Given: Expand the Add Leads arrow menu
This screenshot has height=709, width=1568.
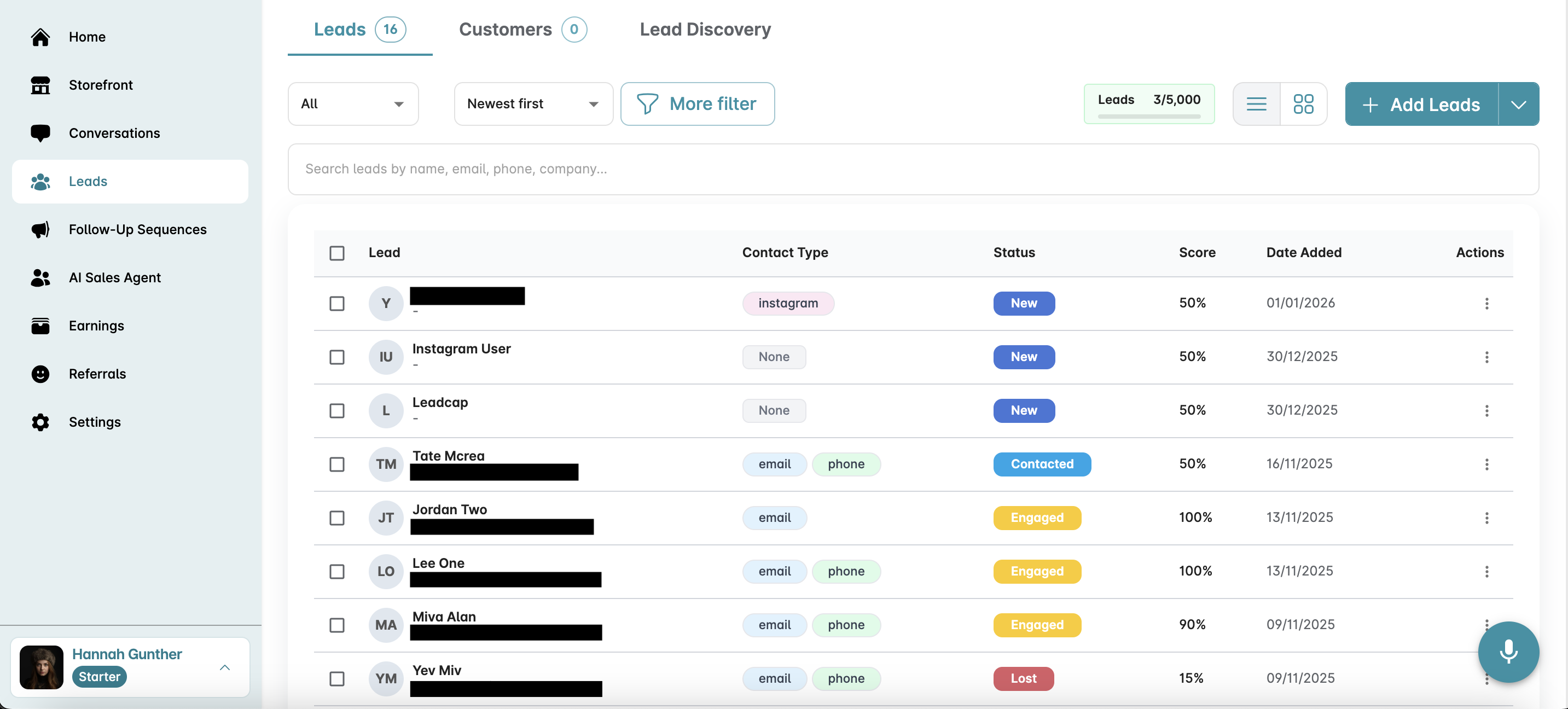Looking at the screenshot, I should click(x=1518, y=104).
